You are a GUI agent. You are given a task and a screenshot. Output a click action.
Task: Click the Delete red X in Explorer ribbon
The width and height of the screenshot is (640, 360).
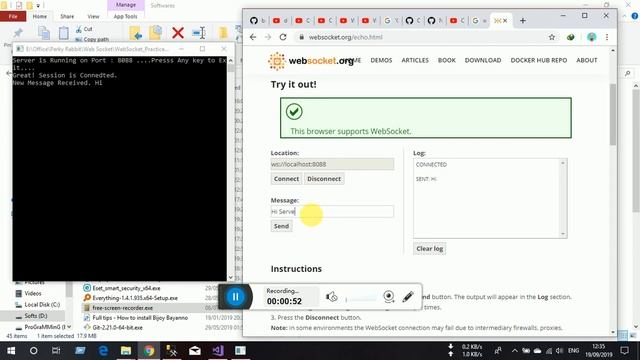tap(178, 33)
